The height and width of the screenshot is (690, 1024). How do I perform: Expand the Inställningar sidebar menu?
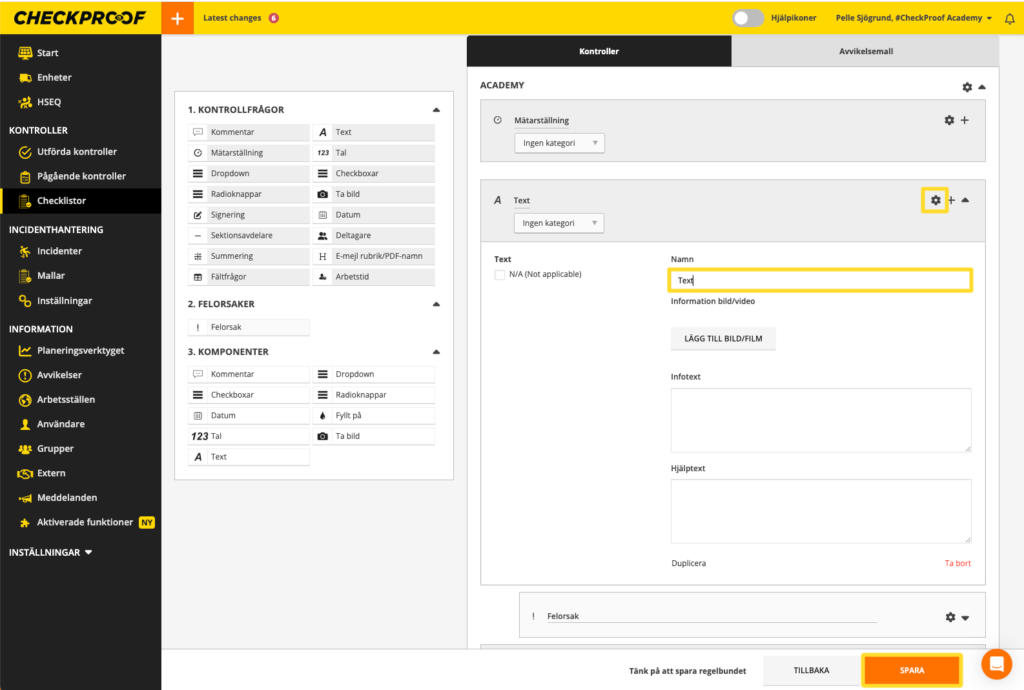click(x=50, y=552)
